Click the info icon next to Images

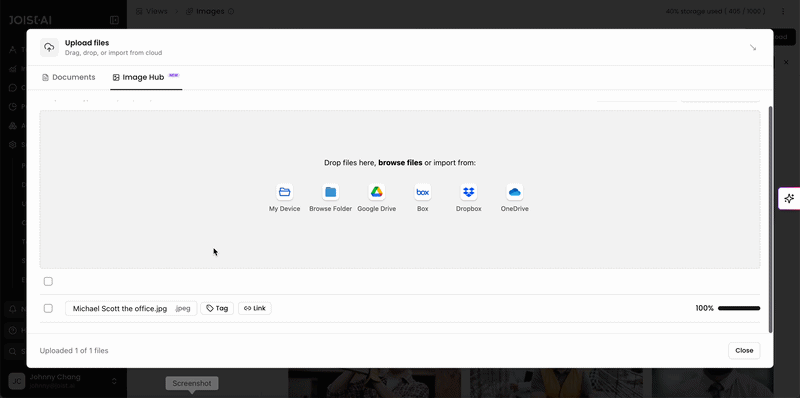[x=231, y=11]
